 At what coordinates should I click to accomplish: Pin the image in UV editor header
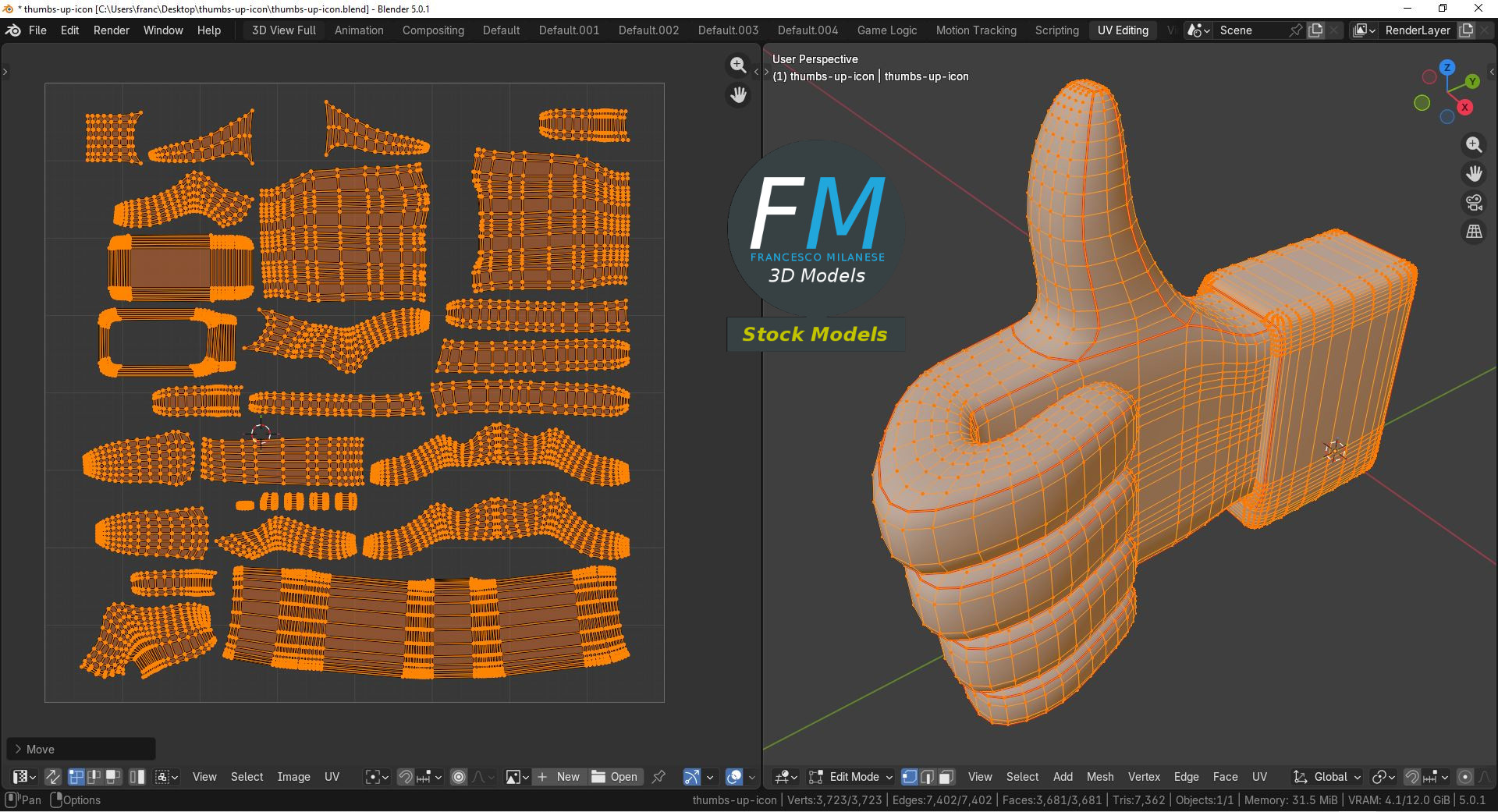click(x=658, y=777)
